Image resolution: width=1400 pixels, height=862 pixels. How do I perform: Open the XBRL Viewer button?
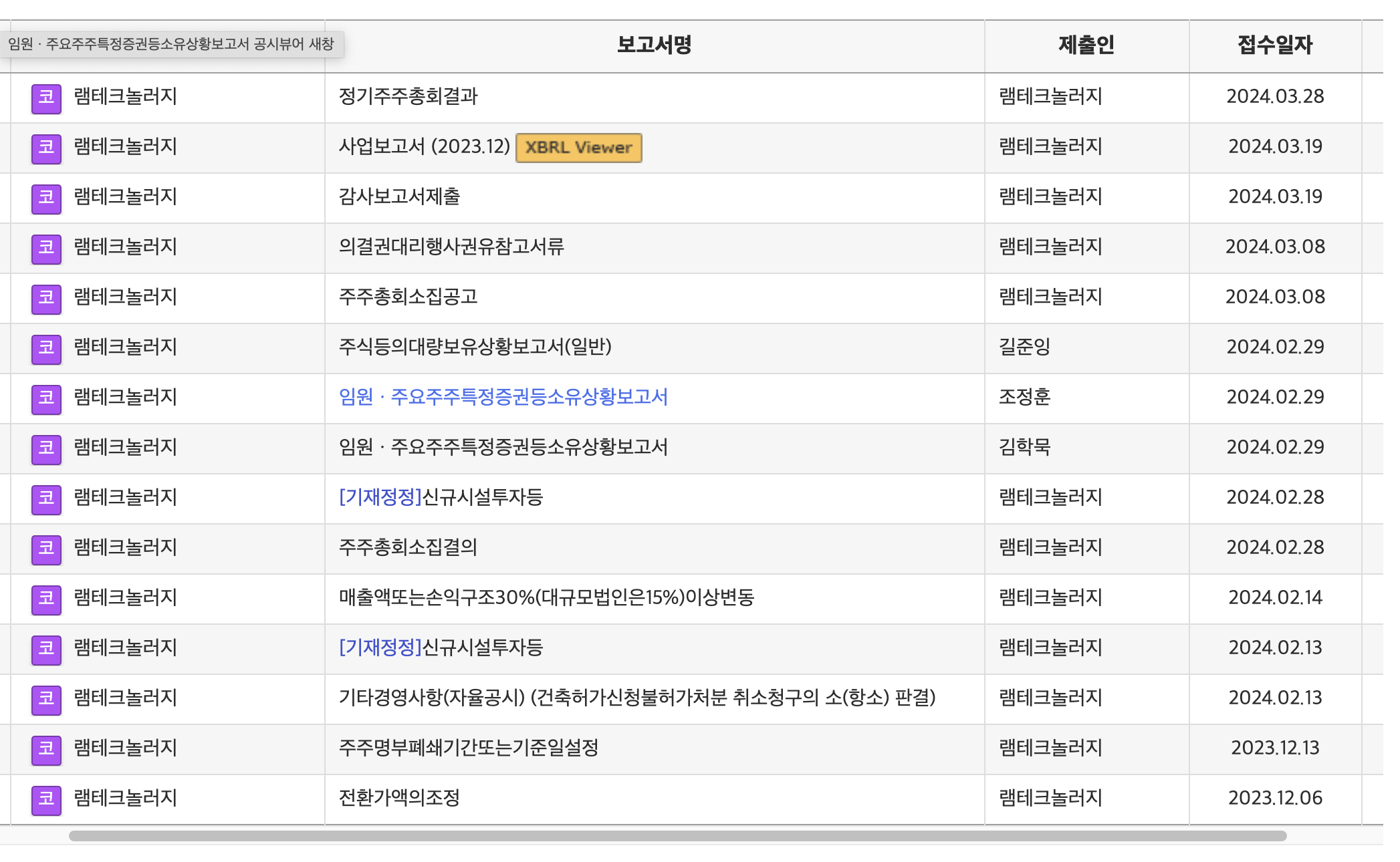pyautogui.click(x=578, y=148)
